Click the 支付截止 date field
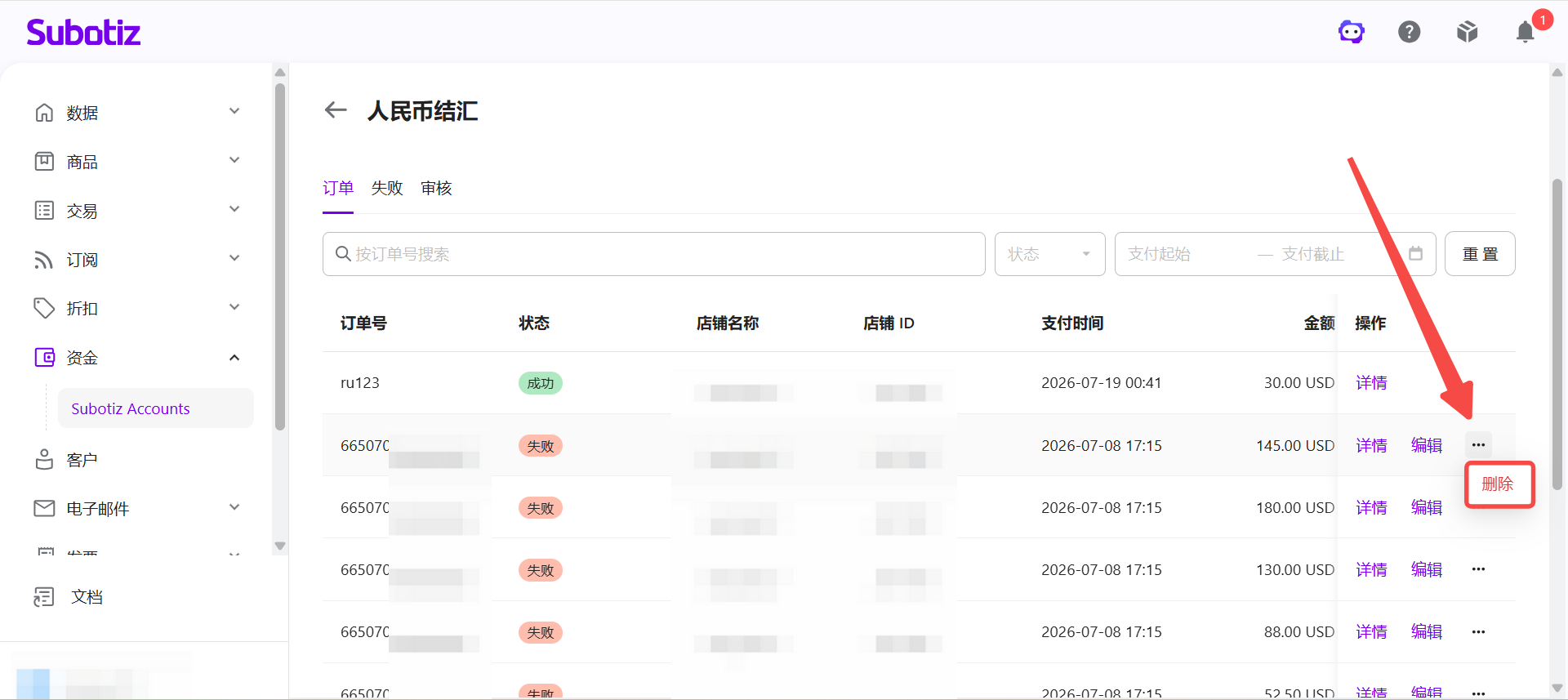Image resolution: width=1568 pixels, height=700 pixels. [1339, 254]
